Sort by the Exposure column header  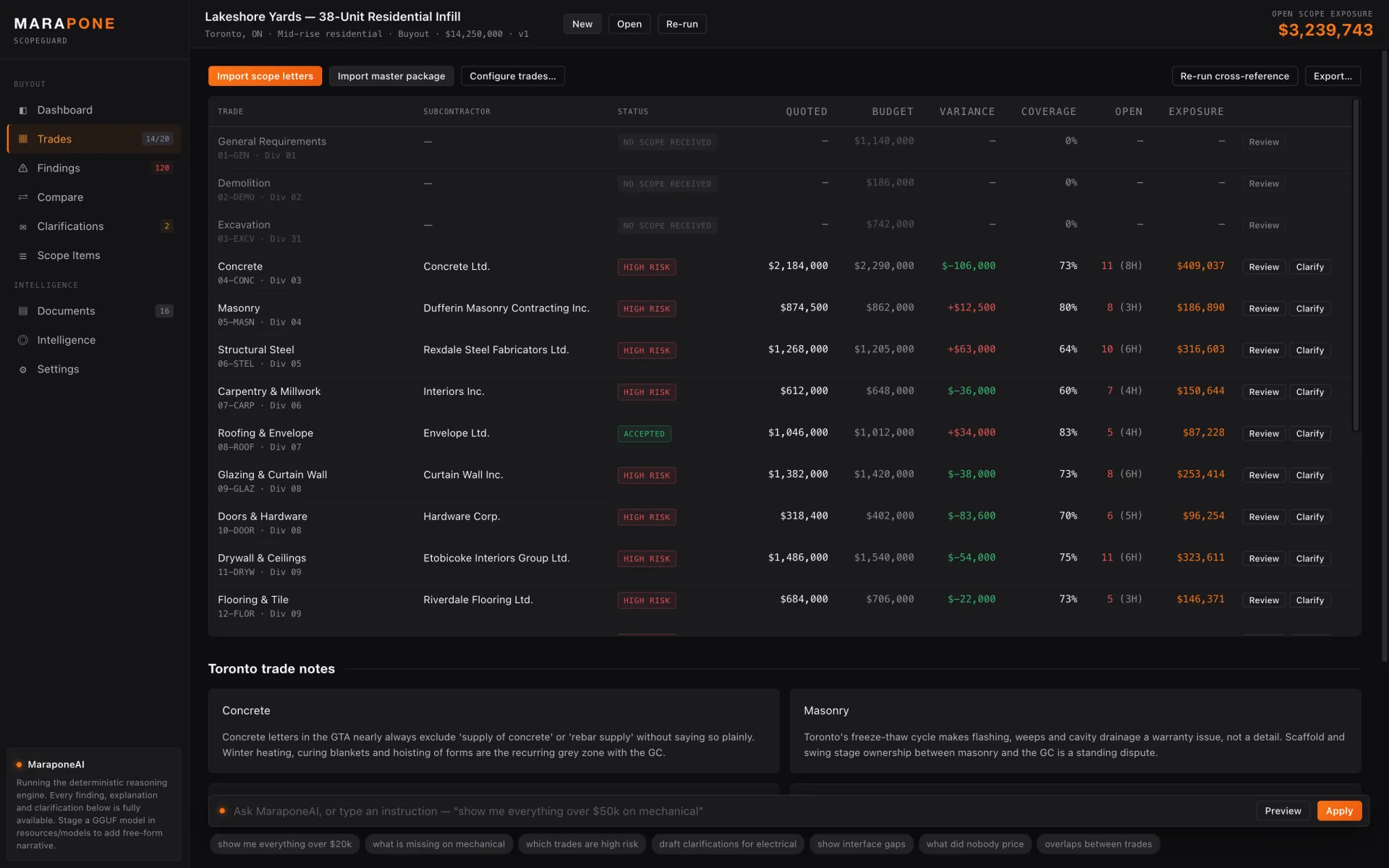(1196, 111)
